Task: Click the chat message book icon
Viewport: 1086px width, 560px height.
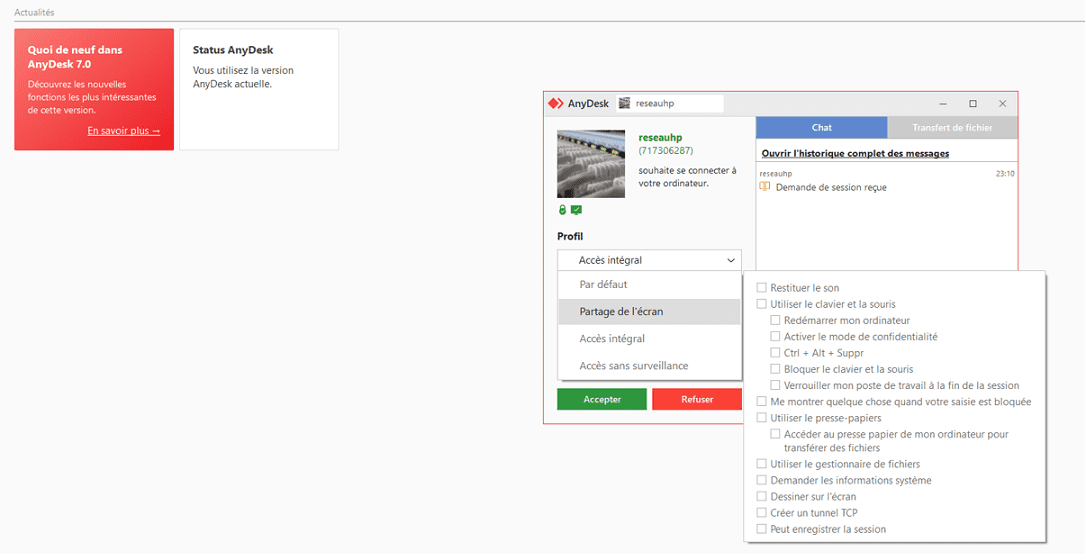Action: [x=765, y=187]
